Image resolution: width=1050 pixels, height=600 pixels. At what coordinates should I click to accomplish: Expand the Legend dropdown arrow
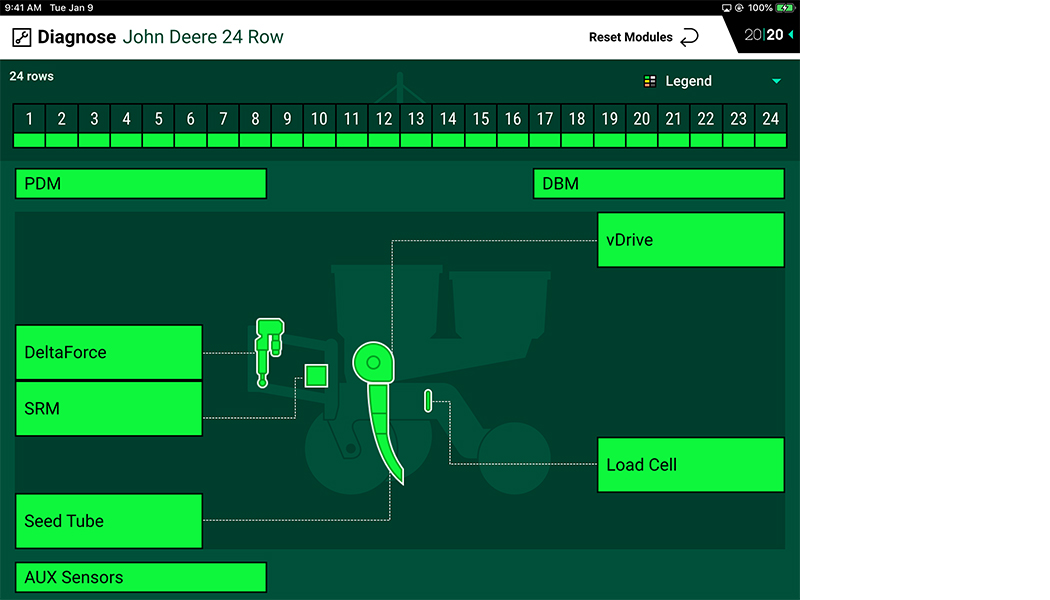click(x=776, y=81)
